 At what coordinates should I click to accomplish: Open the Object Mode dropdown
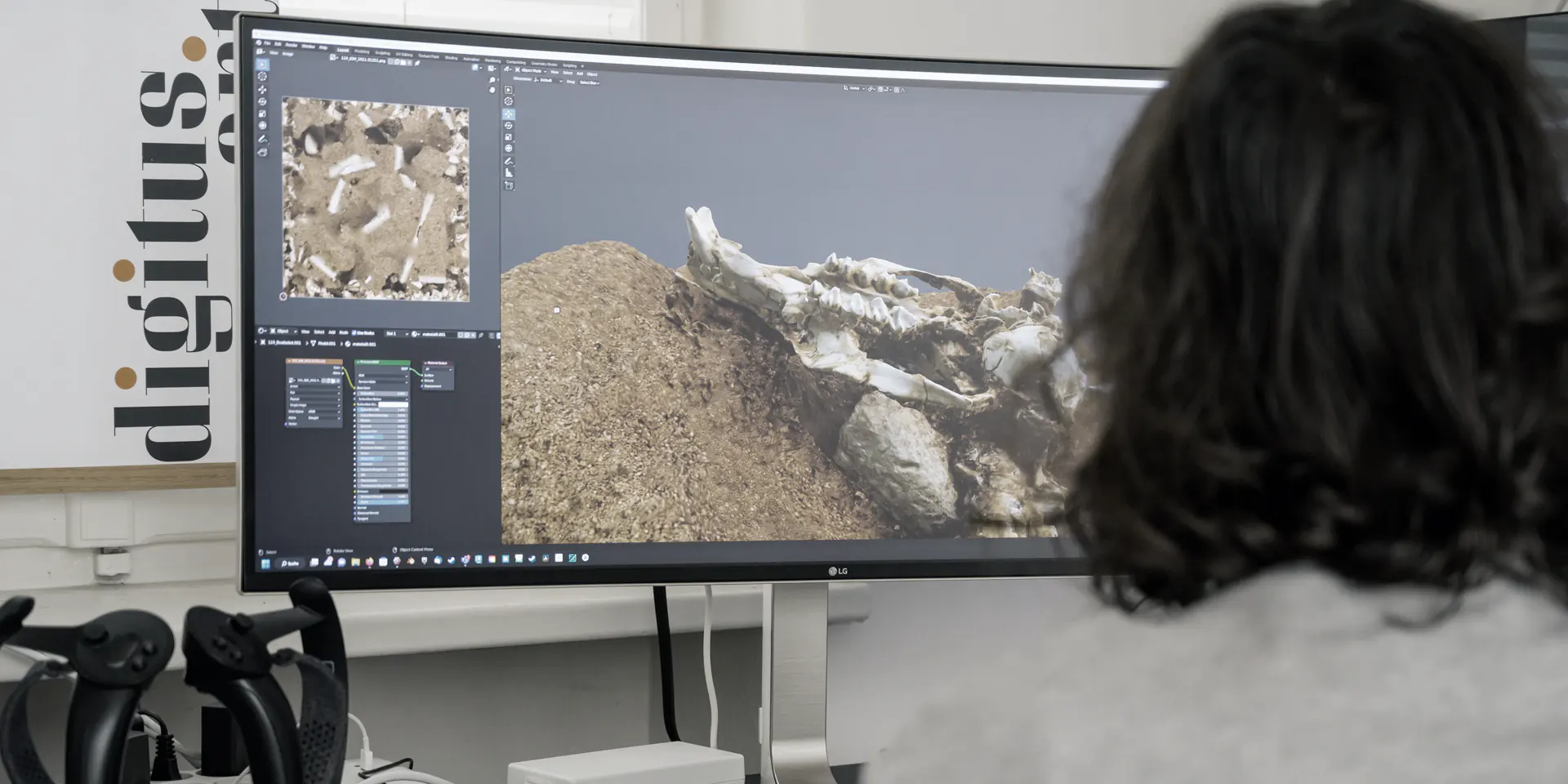[x=532, y=71]
